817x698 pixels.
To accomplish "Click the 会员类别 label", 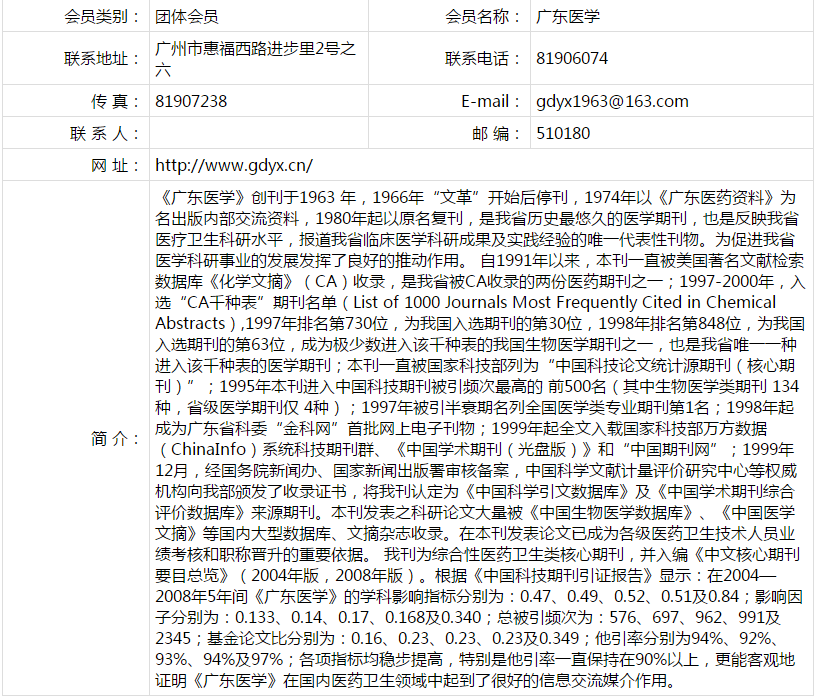I will 102,17.
